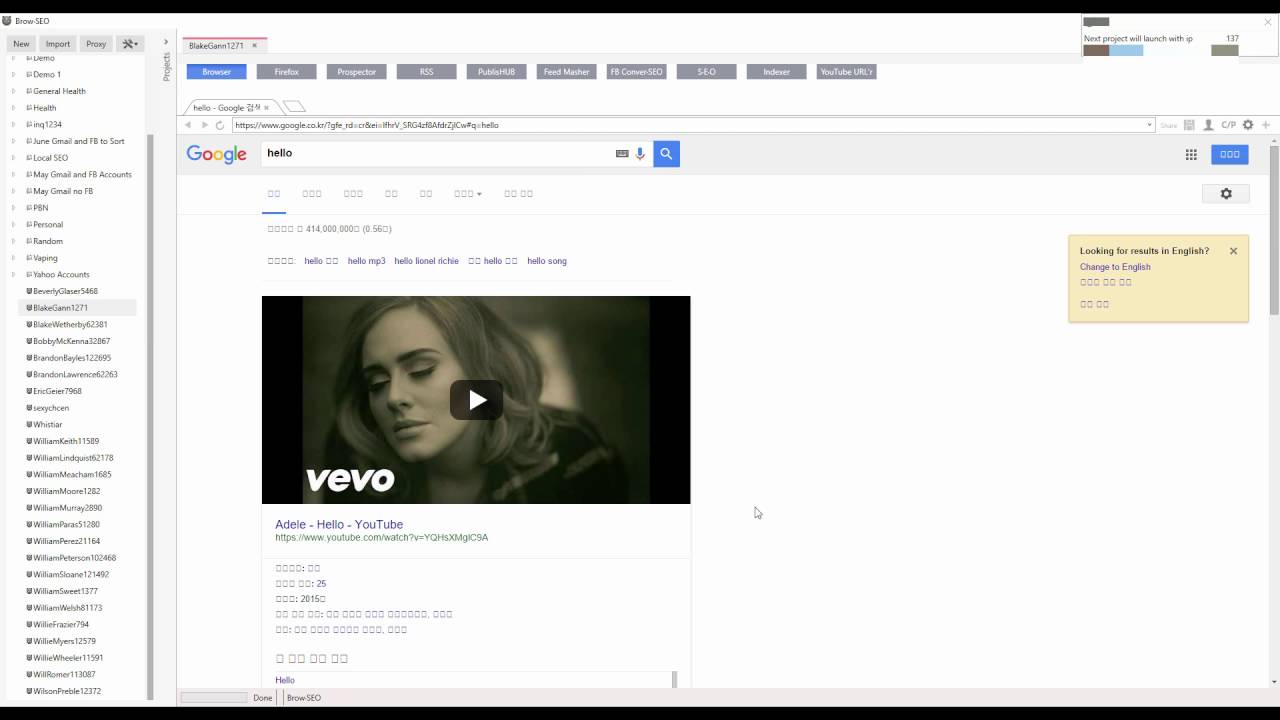
Task: Open the FB Conver-SEO tool tab
Action: [x=637, y=72]
